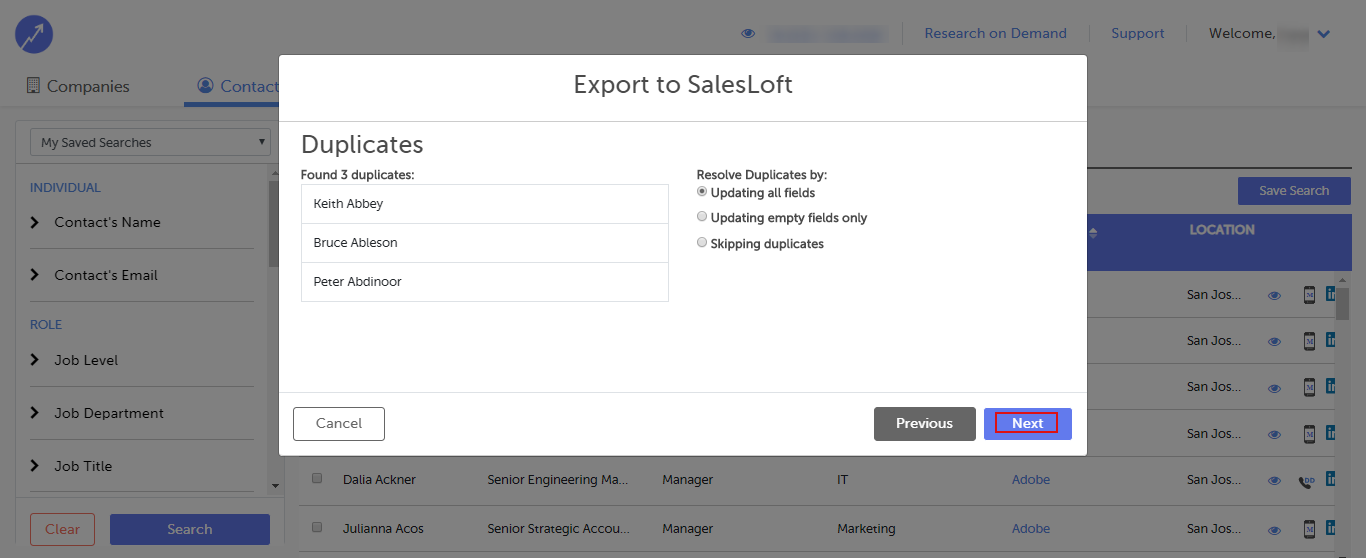This screenshot has height=558, width=1366.
Task: Click the eye icon in the top bar
Action: click(x=748, y=34)
